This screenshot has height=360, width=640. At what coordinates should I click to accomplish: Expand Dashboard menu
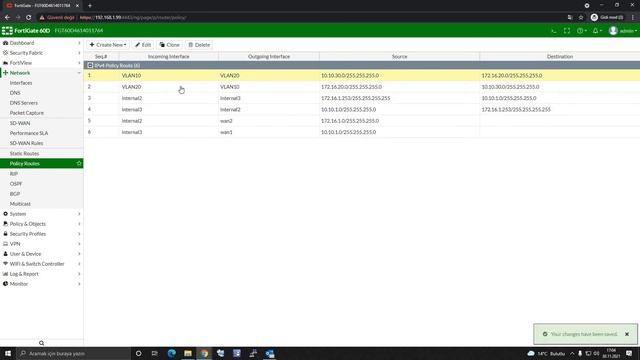tap(41, 43)
